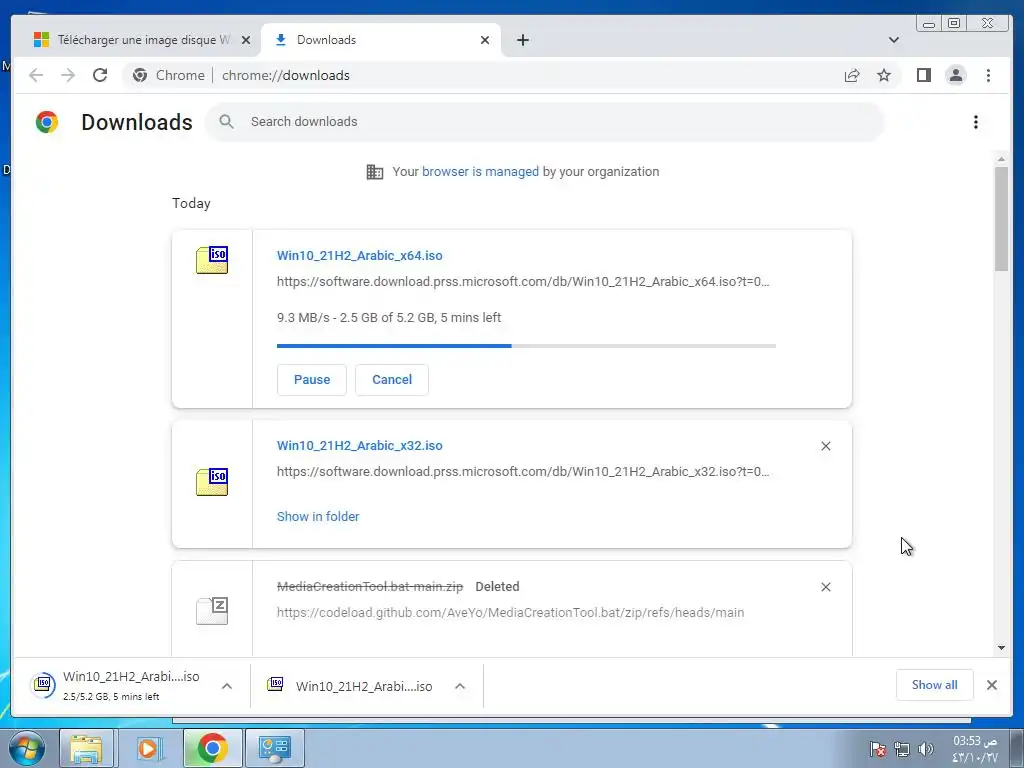Reload the downloads page
The width and height of the screenshot is (1024, 768).
tap(100, 75)
